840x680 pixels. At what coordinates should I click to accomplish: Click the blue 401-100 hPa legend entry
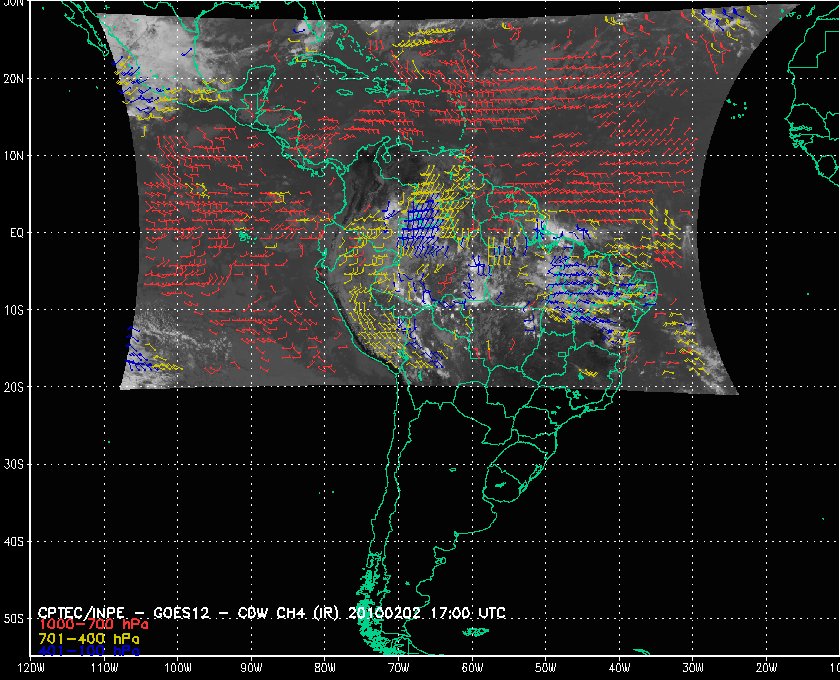click(89, 651)
